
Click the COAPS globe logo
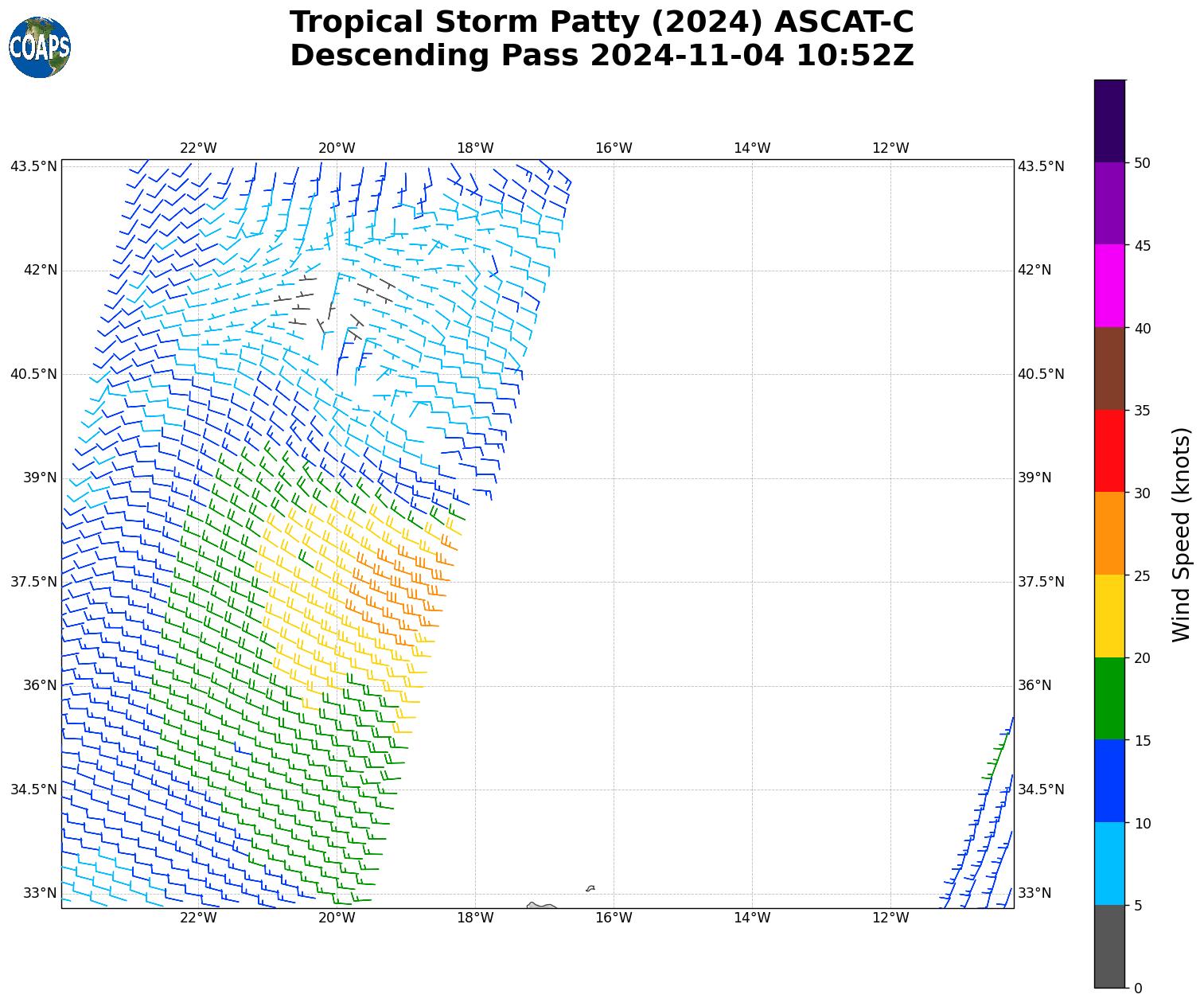(40, 48)
